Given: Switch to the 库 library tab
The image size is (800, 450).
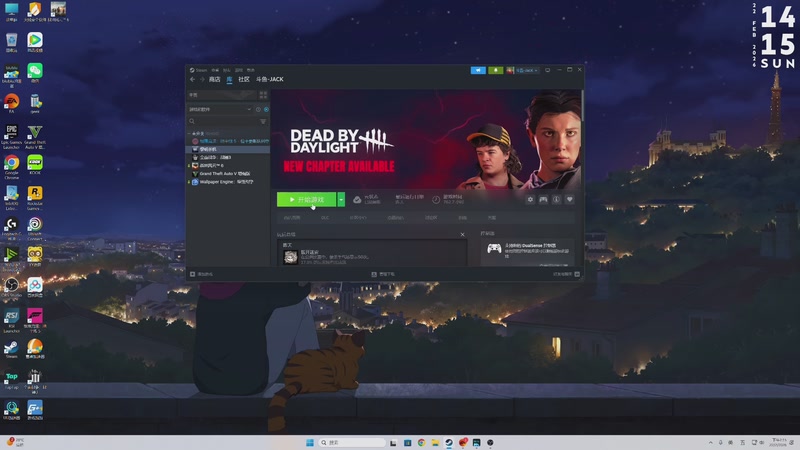Looking at the screenshot, I should 229,80.
